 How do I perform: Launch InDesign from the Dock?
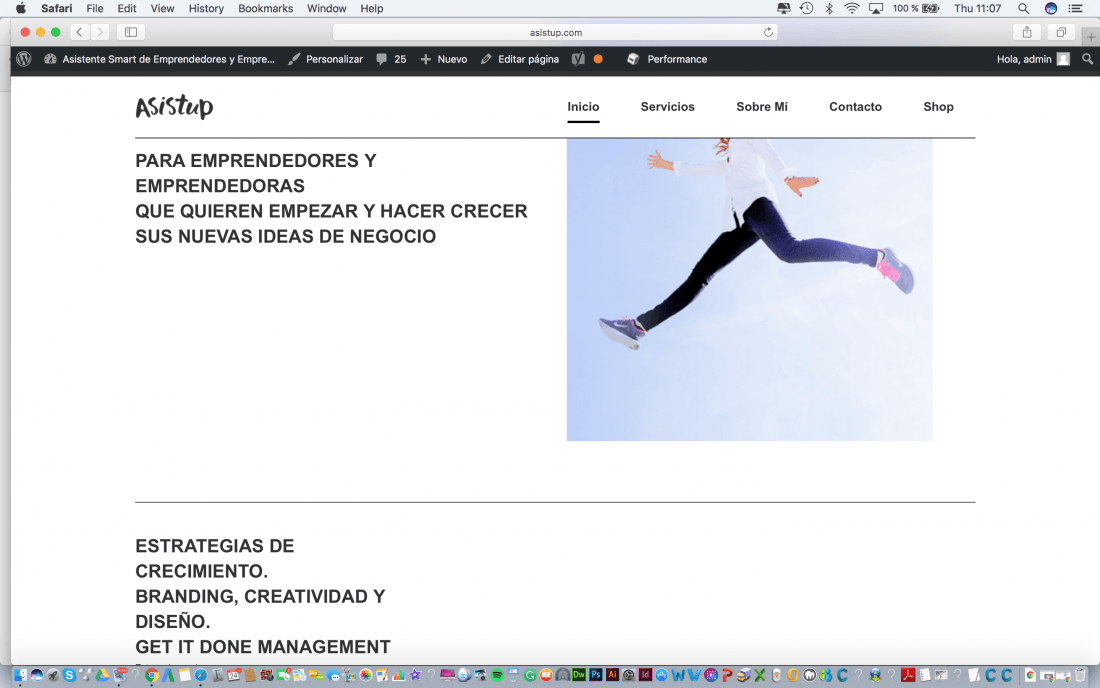[645, 675]
